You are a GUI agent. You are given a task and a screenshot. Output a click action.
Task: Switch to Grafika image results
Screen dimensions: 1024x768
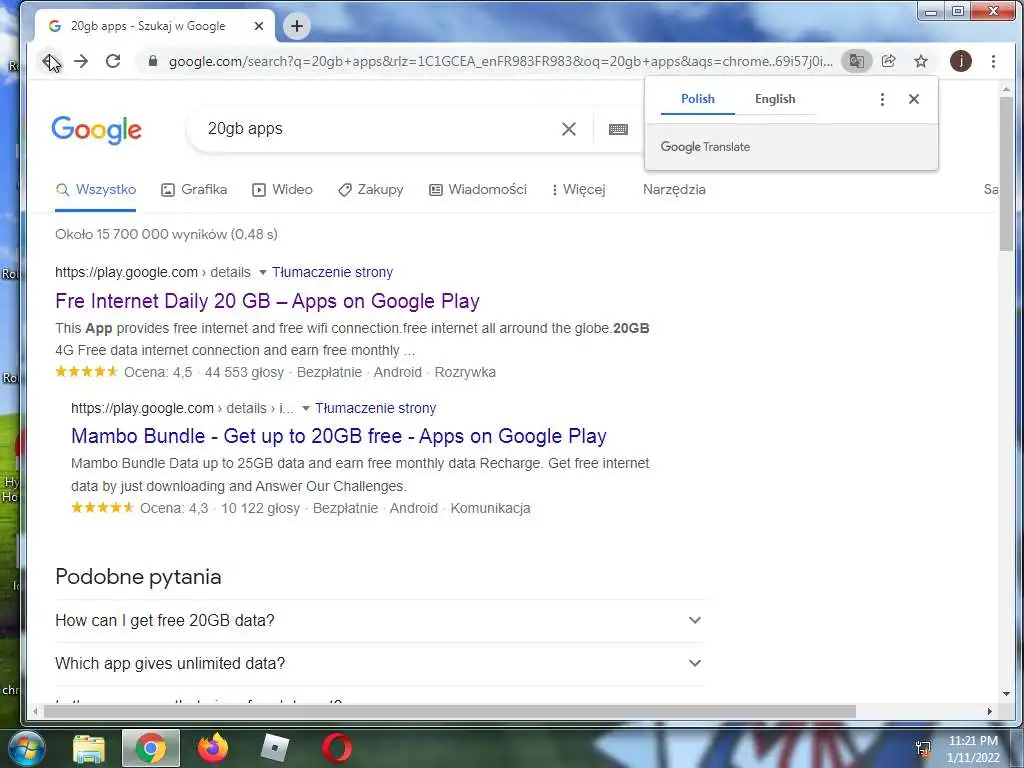tap(194, 190)
